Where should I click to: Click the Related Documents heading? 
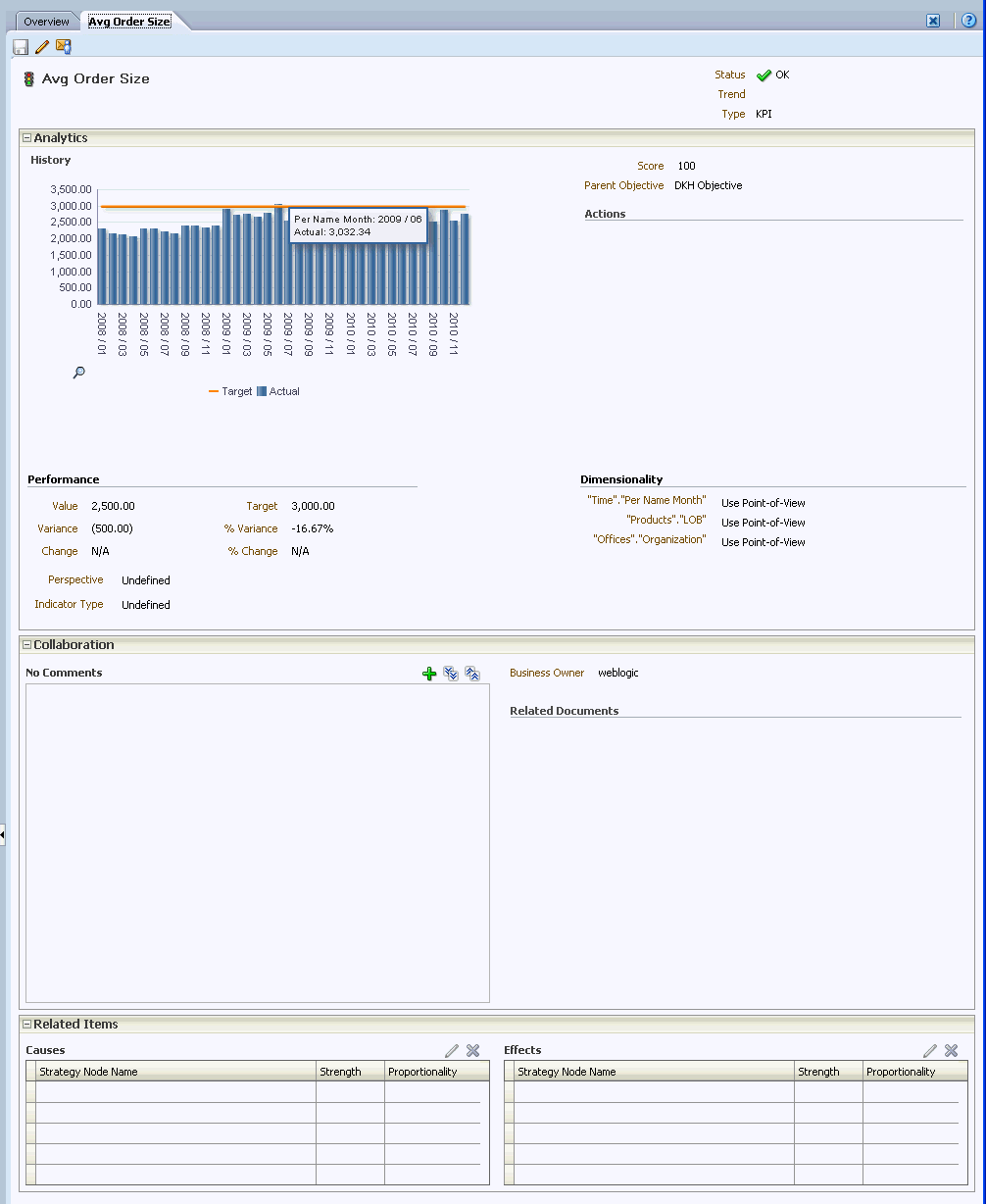565,711
